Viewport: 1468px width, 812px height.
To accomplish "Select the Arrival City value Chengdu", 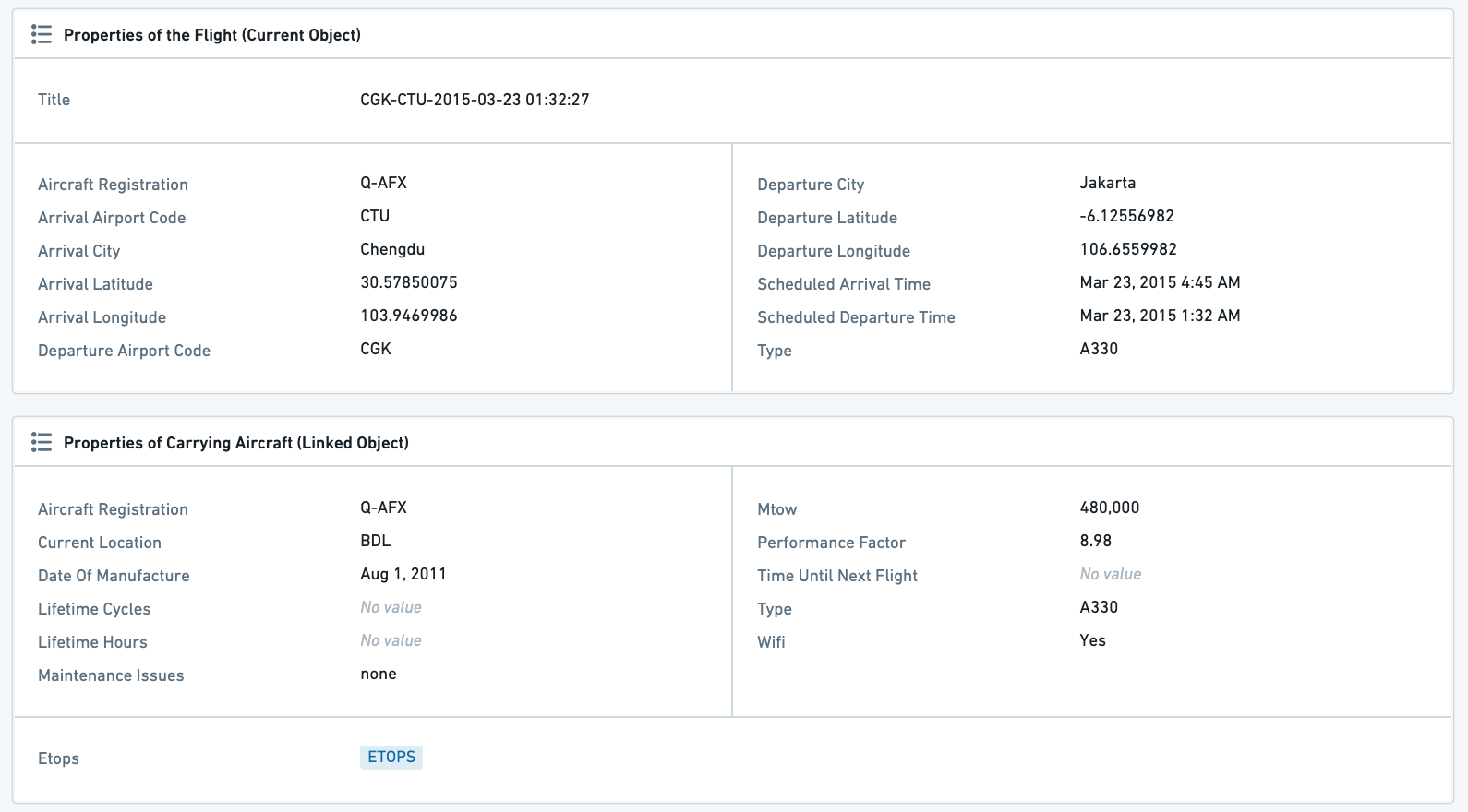I will pyautogui.click(x=392, y=249).
